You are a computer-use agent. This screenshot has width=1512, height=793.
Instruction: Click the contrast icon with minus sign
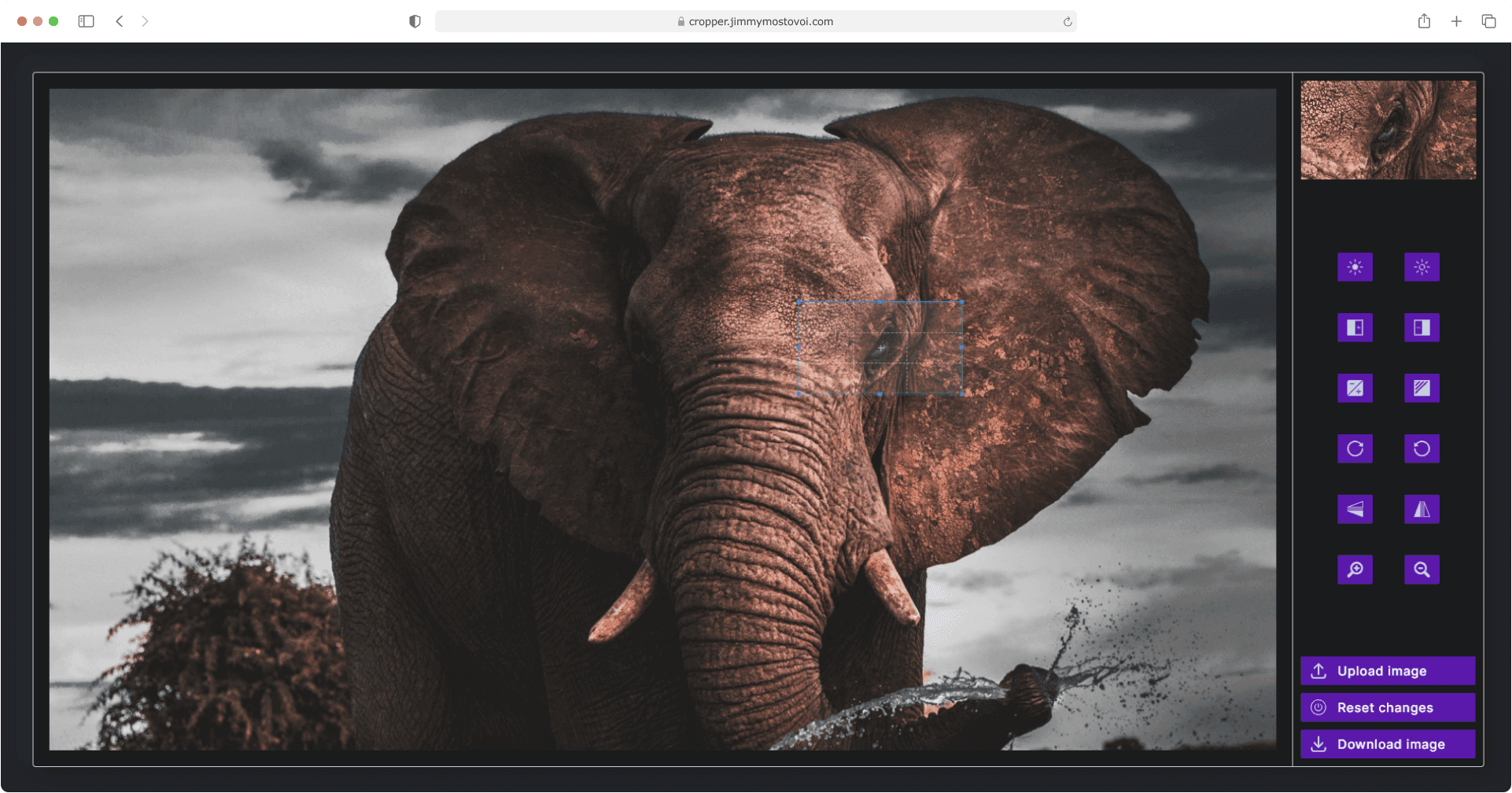click(1422, 328)
